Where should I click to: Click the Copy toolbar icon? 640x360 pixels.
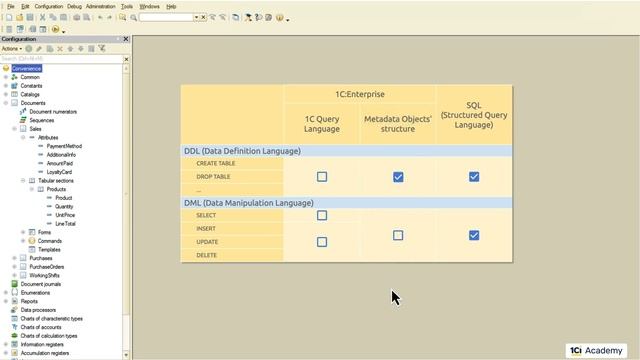tap(53, 18)
